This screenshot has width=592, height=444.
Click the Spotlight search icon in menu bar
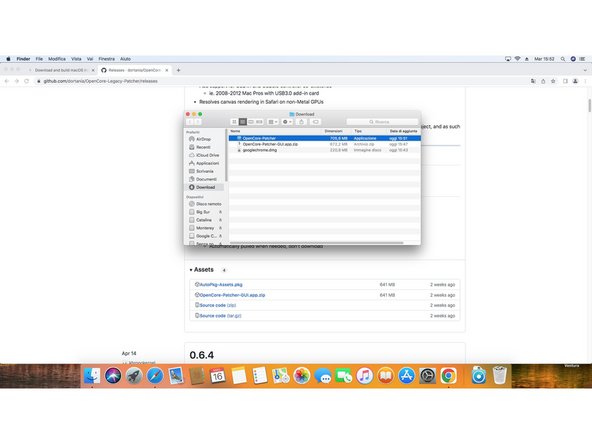563,59
